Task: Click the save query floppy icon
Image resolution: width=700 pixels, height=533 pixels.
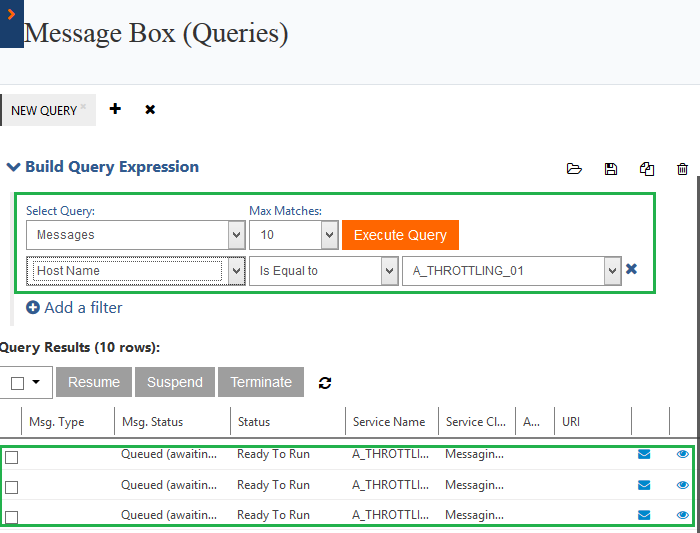Action: pos(611,169)
